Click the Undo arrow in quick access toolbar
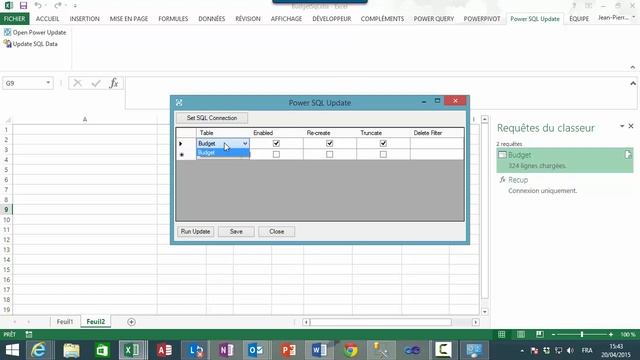The width and height of the screenshot is (640, 360). coord(38,5)
